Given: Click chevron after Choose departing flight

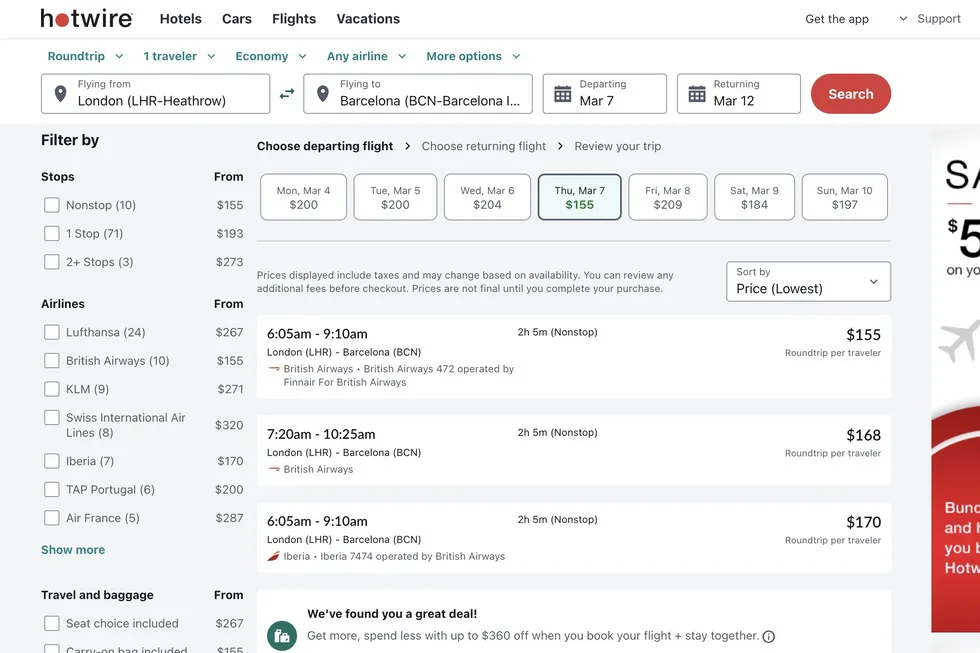Looking at the screenshot, I should (x=408, y=146).
